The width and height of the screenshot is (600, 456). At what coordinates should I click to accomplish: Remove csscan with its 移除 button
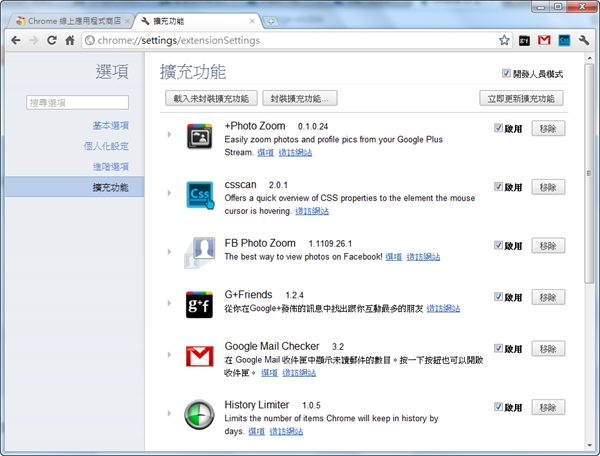(x=548, y=187)
